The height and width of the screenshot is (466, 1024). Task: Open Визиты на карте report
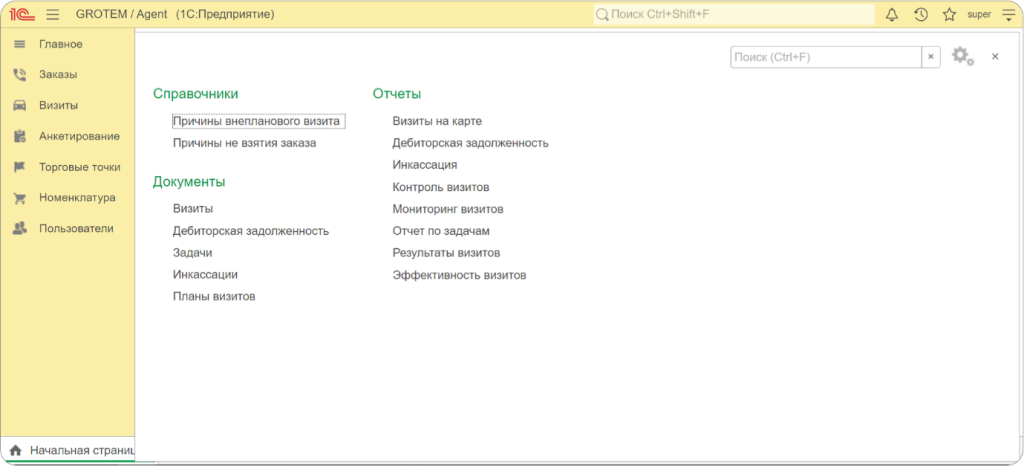[x=437, y=121]
